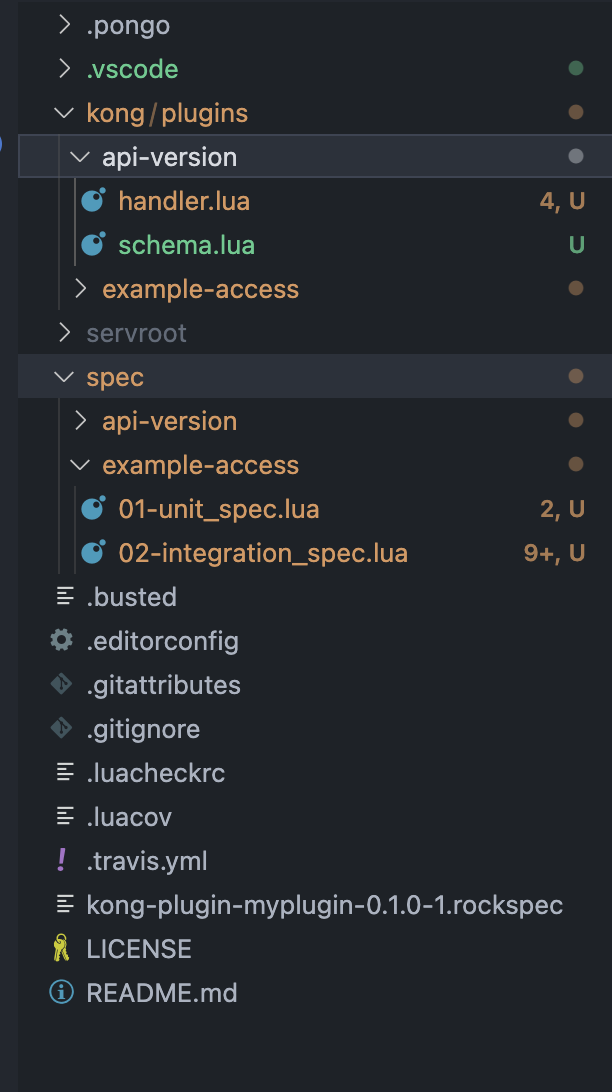The width and height of the screenshot is (612, 1092).
Task: Click the git icon next to .gitignore
Action: click(x=60, y=728)
